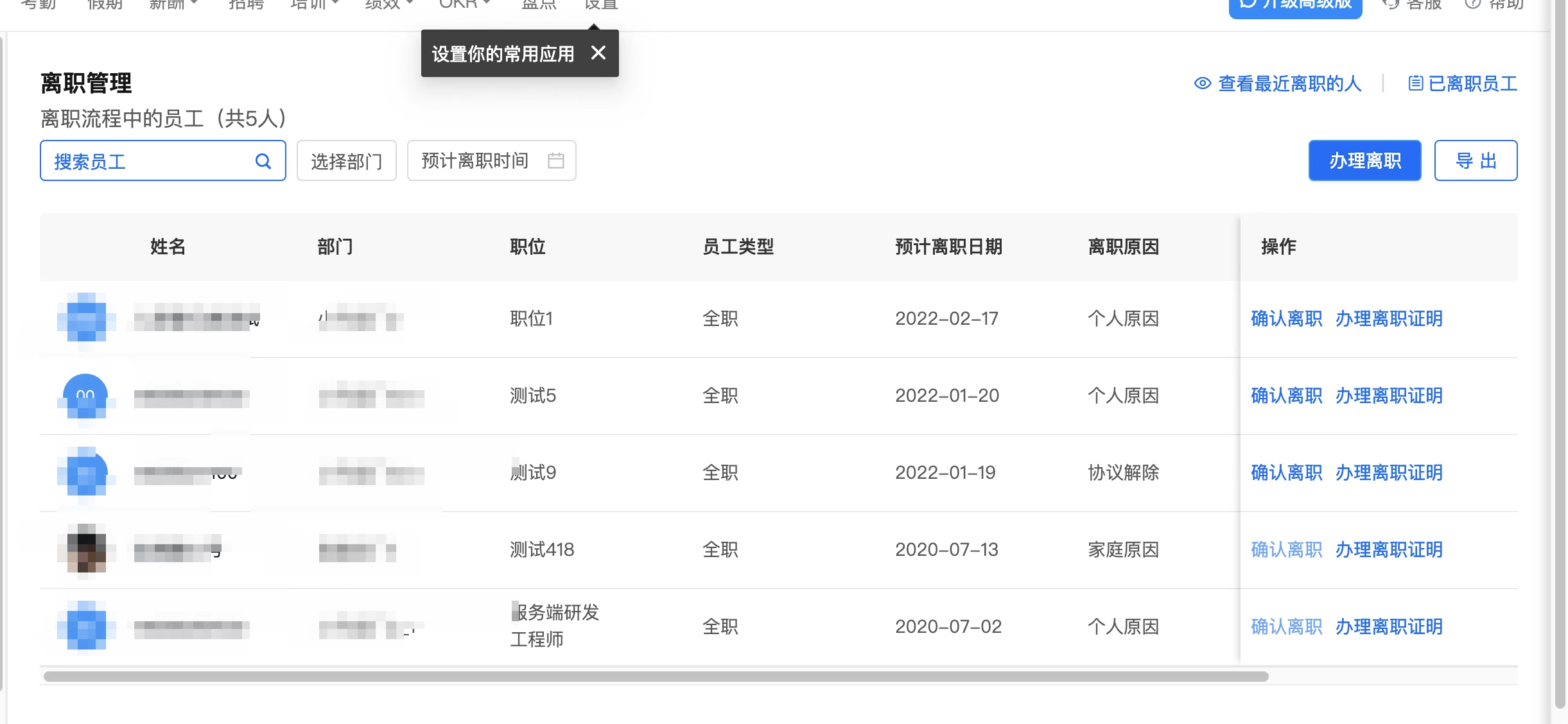1568x724 pixels.
Task: Open the 预计离职时间 date picker
Action: coord(475,160)
